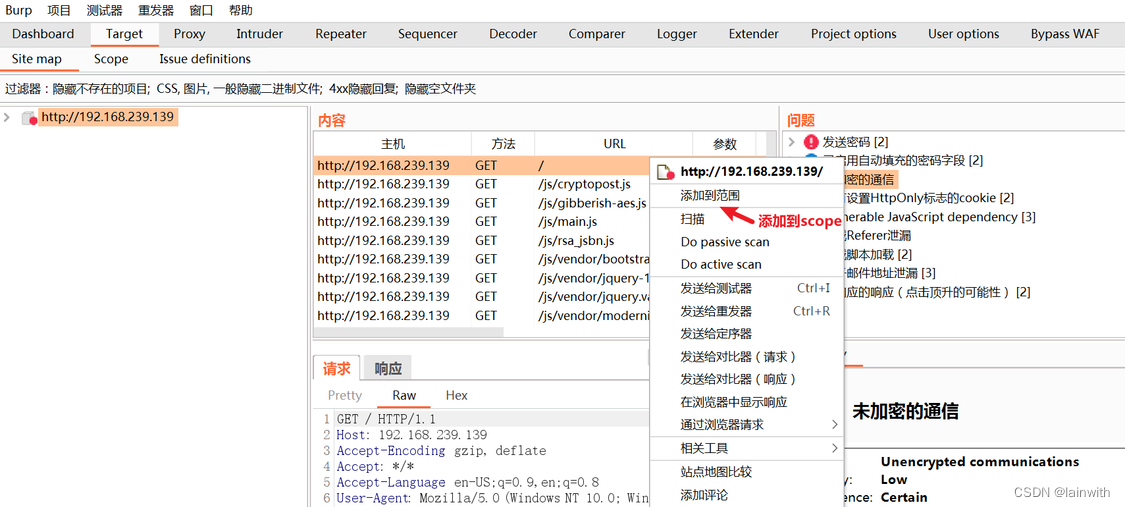Viewport: 1125px width, 507px height.
Task: Switch to the 响应 tab
Action: tap(388, 369)
